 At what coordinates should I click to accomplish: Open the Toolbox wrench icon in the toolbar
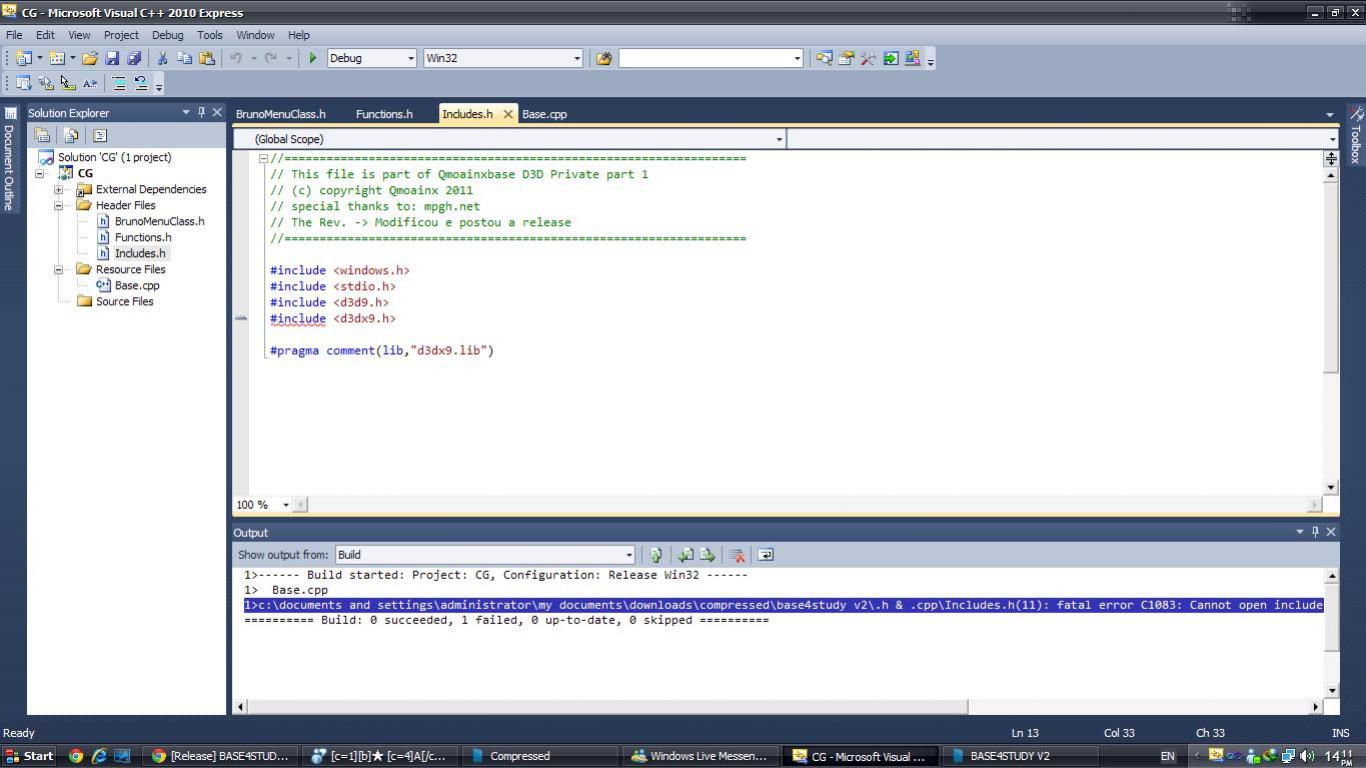tap(868, 58)
